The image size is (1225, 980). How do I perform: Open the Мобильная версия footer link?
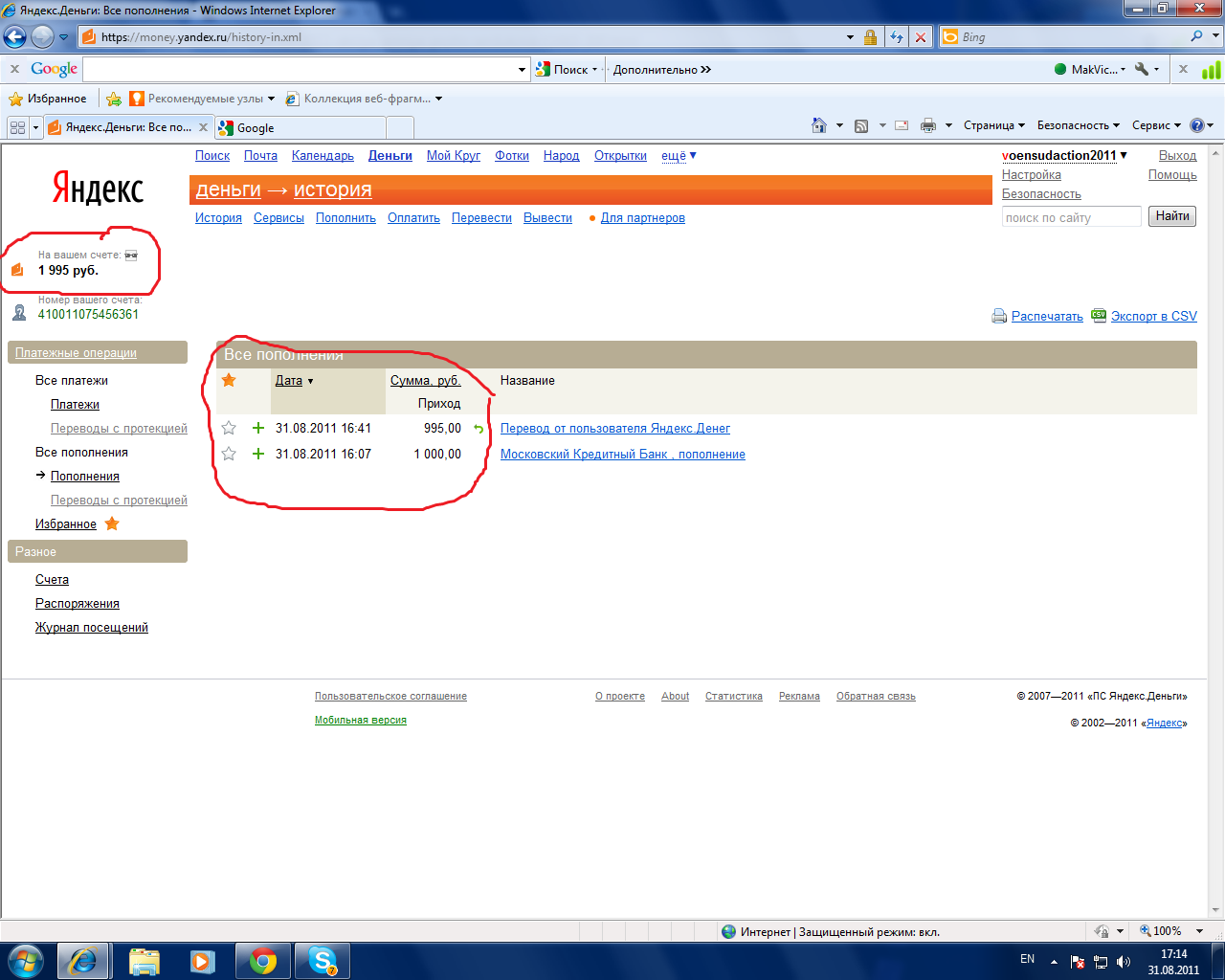point(361,720)
